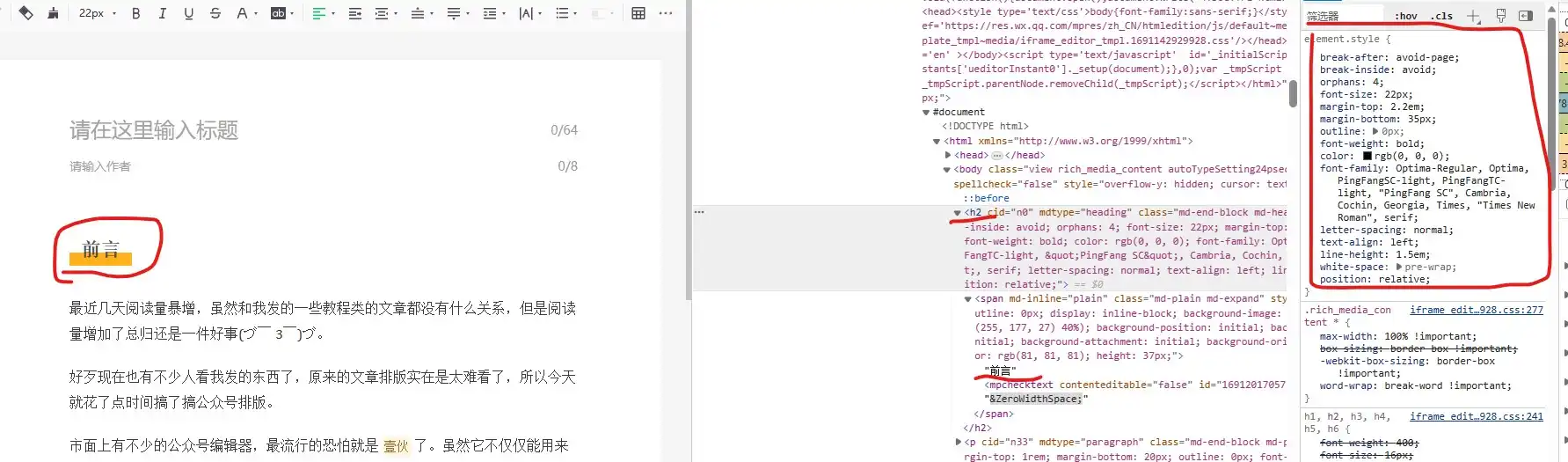Apply strikethrough formatting to text

[x=215, y=13]
